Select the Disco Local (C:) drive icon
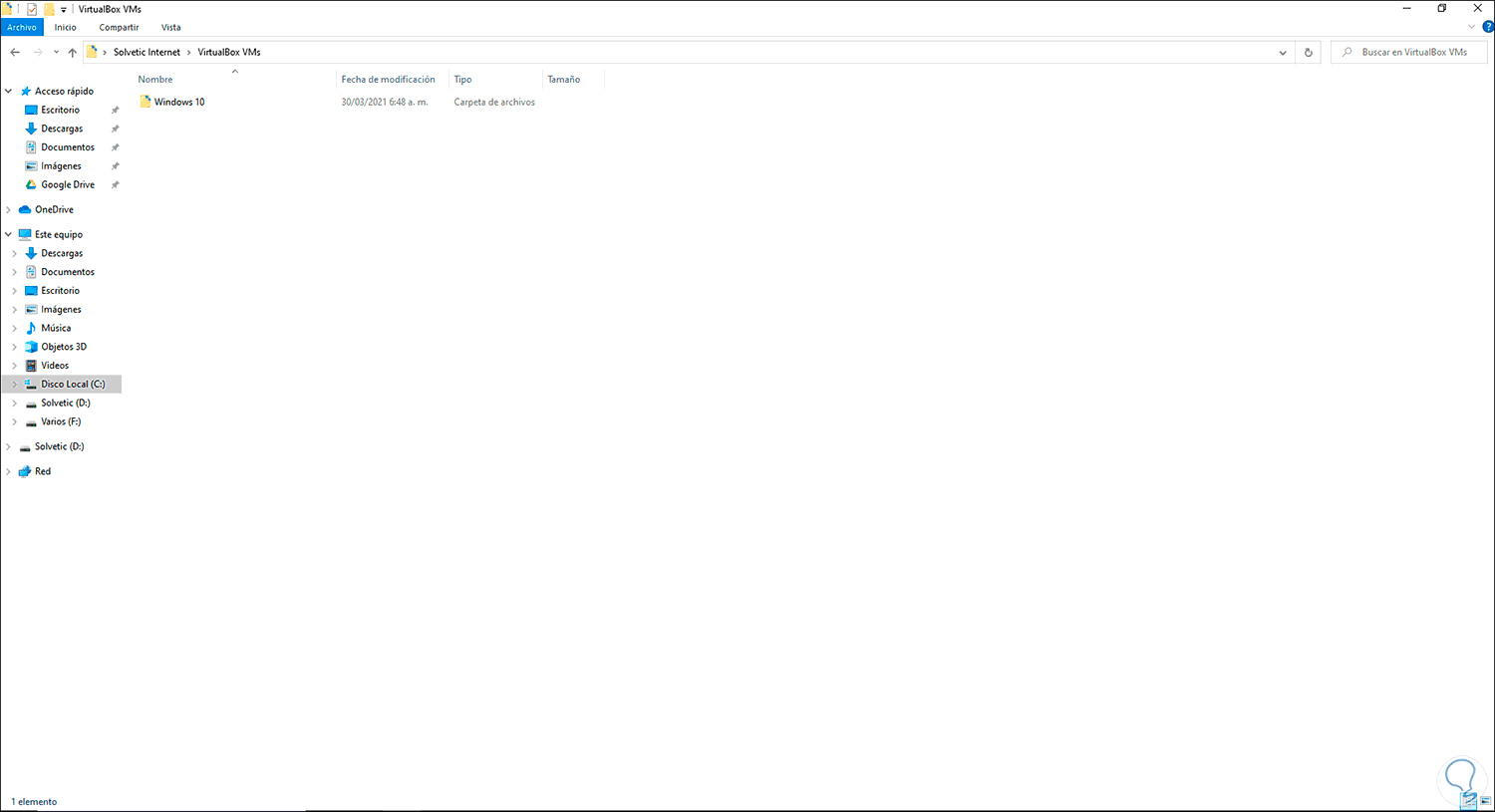Screen dimensions: 1495x812 [x=31, y=384]
